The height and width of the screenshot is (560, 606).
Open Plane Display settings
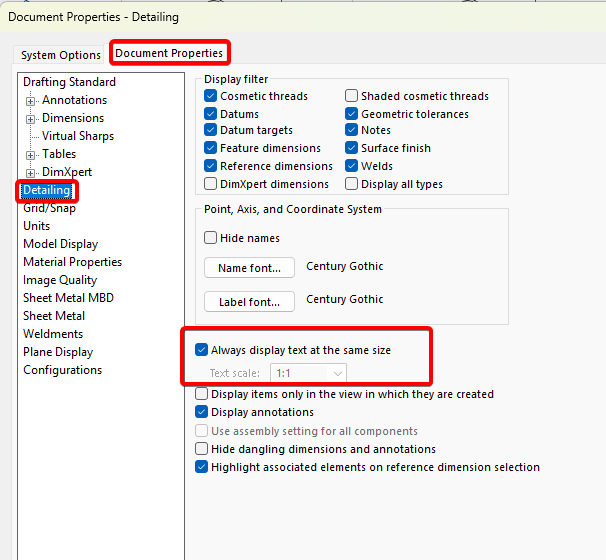click(x=58, y=352)
